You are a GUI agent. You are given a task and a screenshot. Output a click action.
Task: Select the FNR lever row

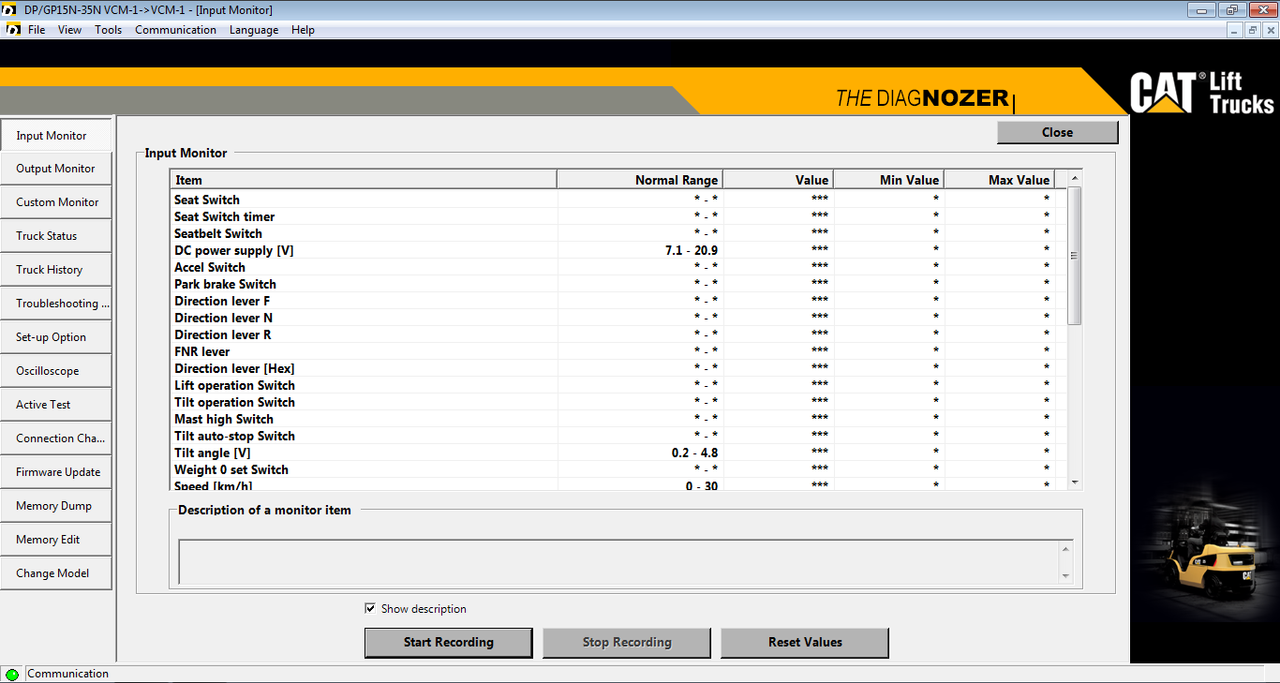618,352
